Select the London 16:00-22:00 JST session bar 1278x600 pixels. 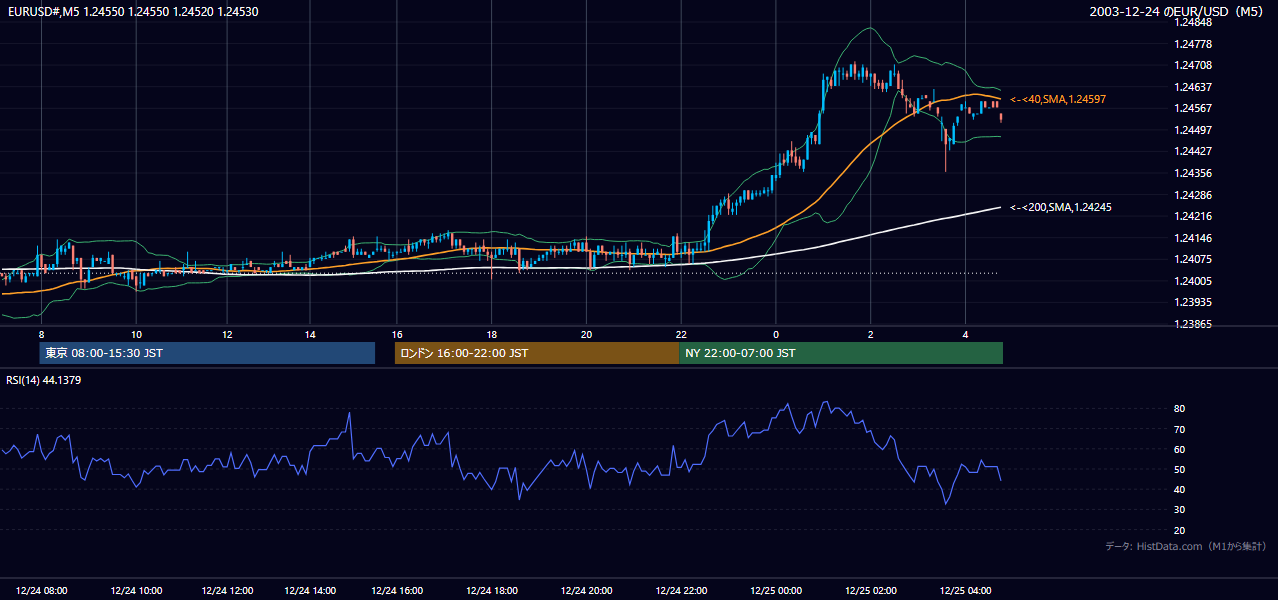[x=537, y=353]
